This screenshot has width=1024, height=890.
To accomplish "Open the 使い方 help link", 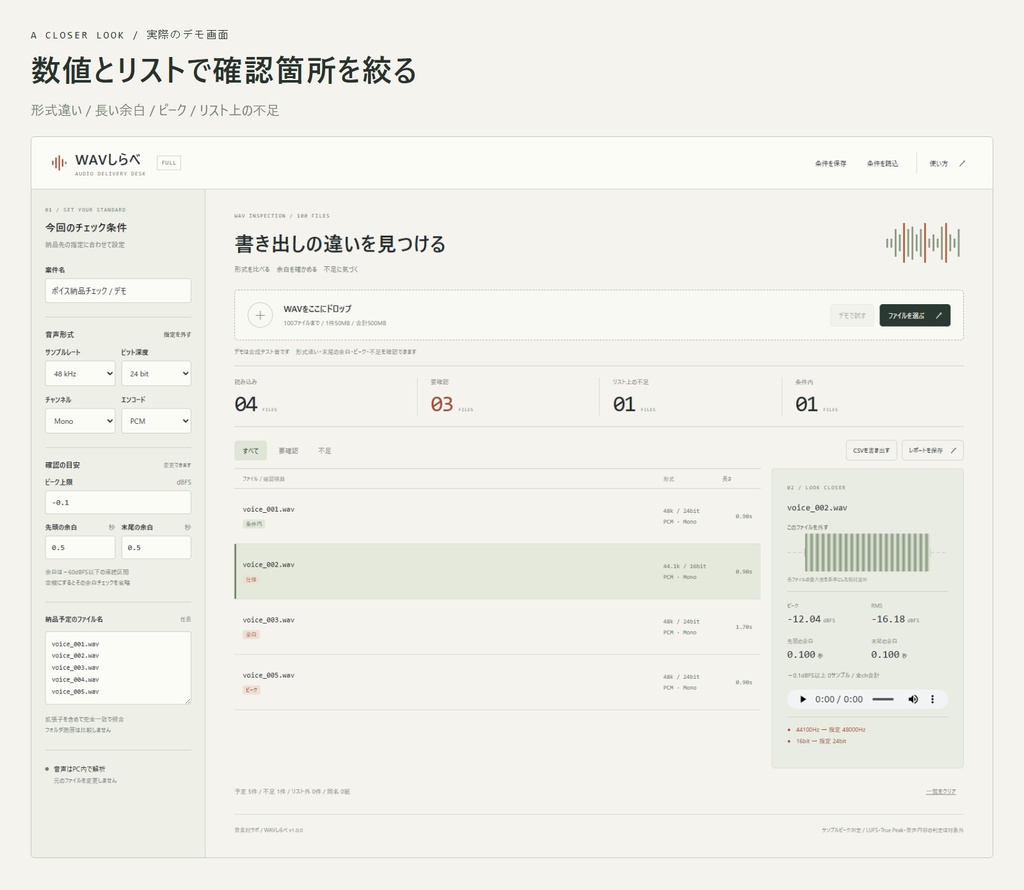I will click(x=947, y=163).
